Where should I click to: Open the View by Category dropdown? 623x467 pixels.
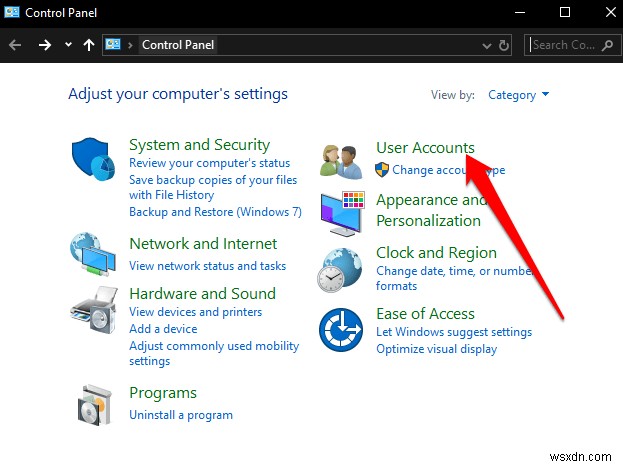tap(519, 95)
